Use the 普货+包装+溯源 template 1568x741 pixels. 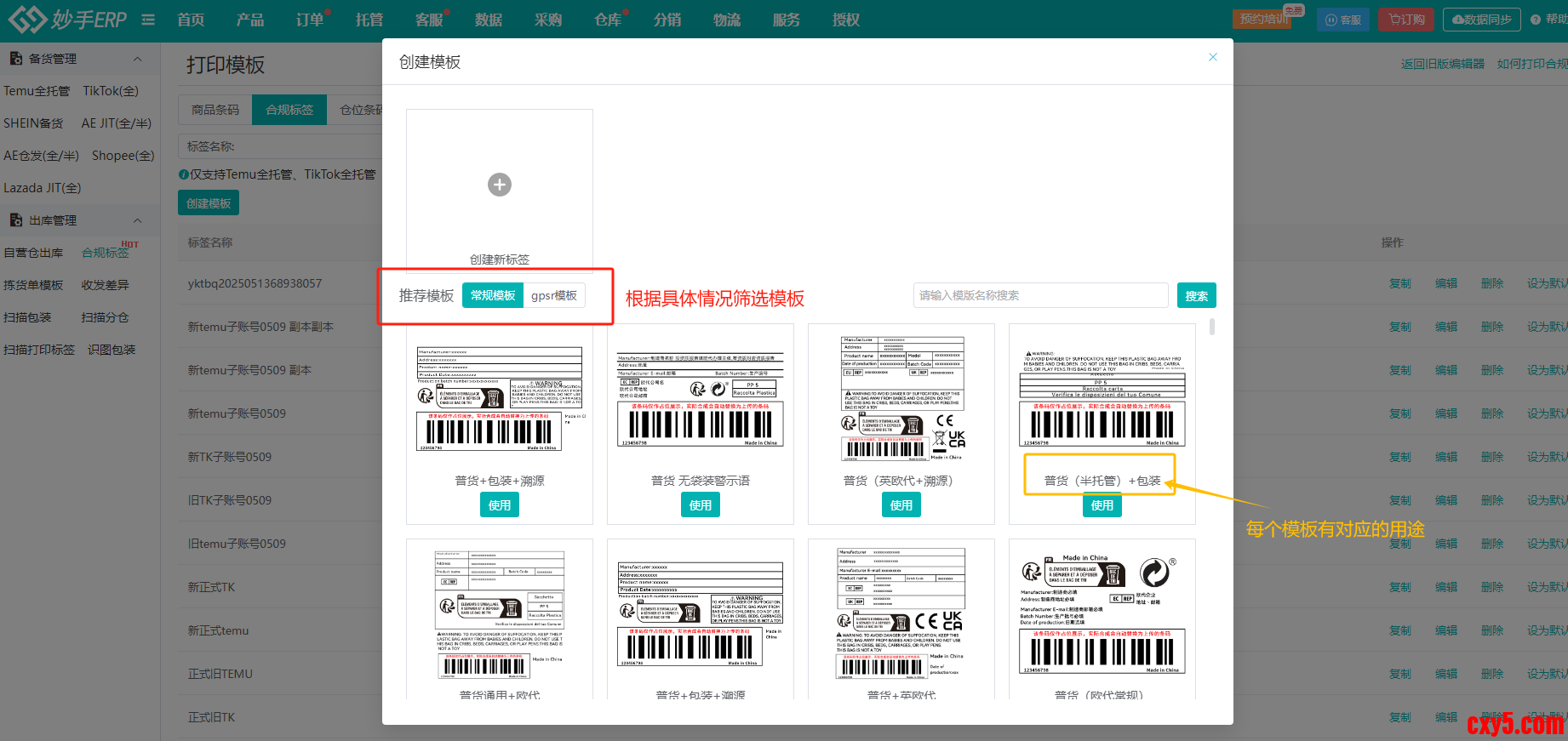(500, 505)
